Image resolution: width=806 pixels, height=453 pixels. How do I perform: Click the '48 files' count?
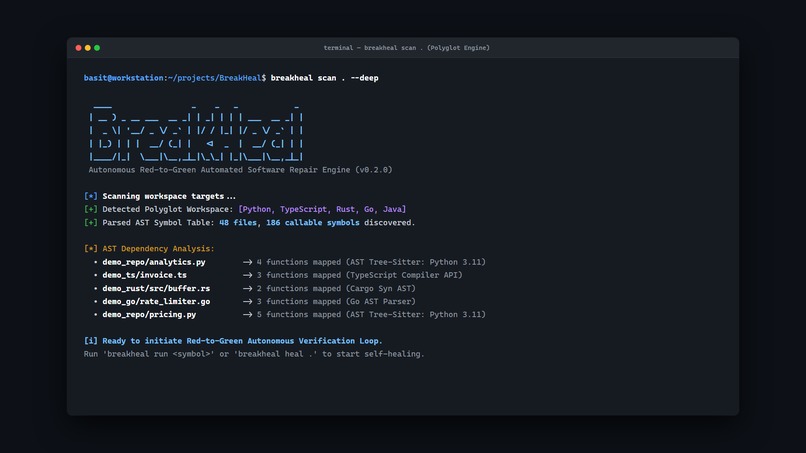point(238,223)
